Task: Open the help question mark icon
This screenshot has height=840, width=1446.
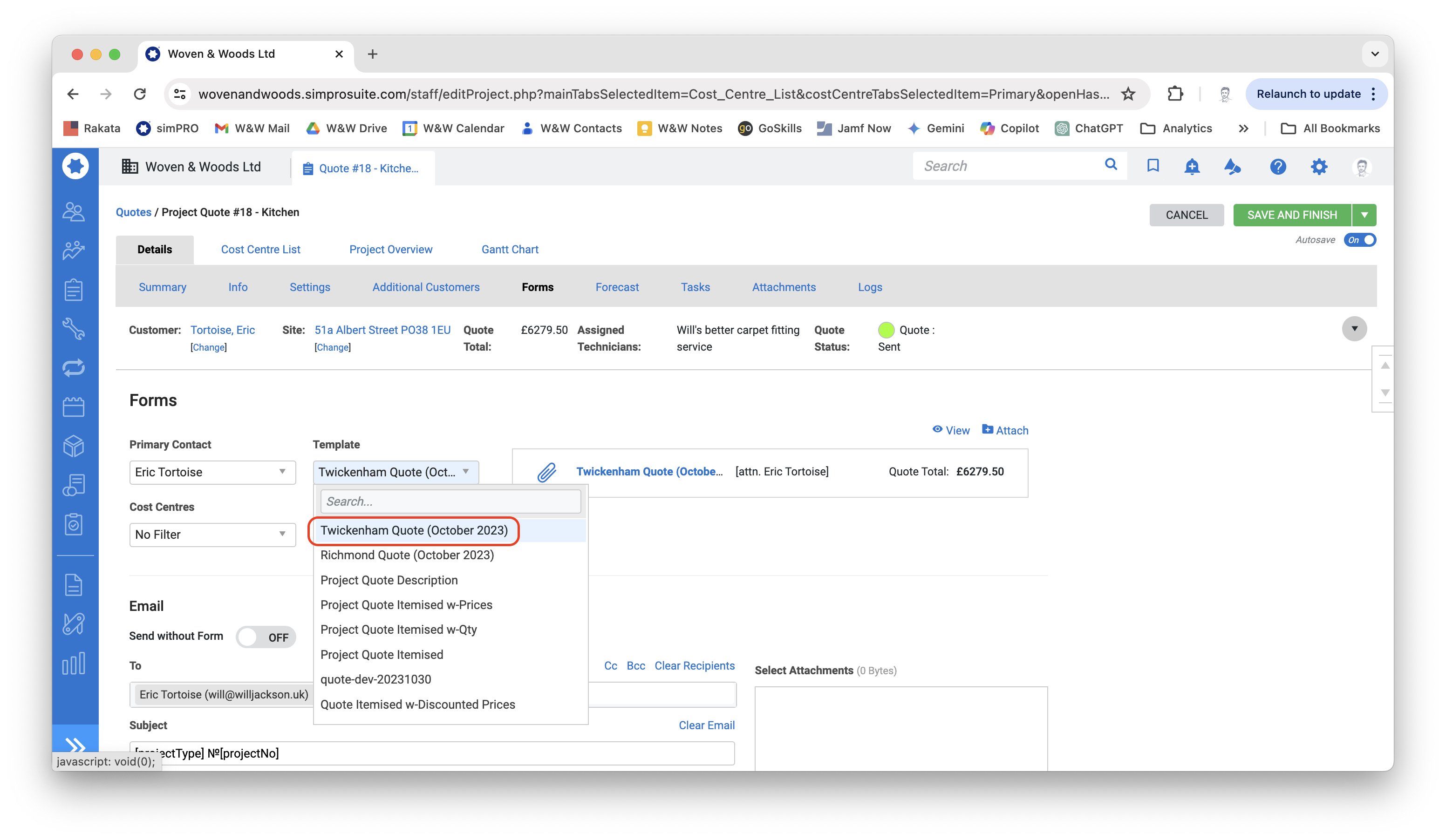Action: click(1277, 166)
